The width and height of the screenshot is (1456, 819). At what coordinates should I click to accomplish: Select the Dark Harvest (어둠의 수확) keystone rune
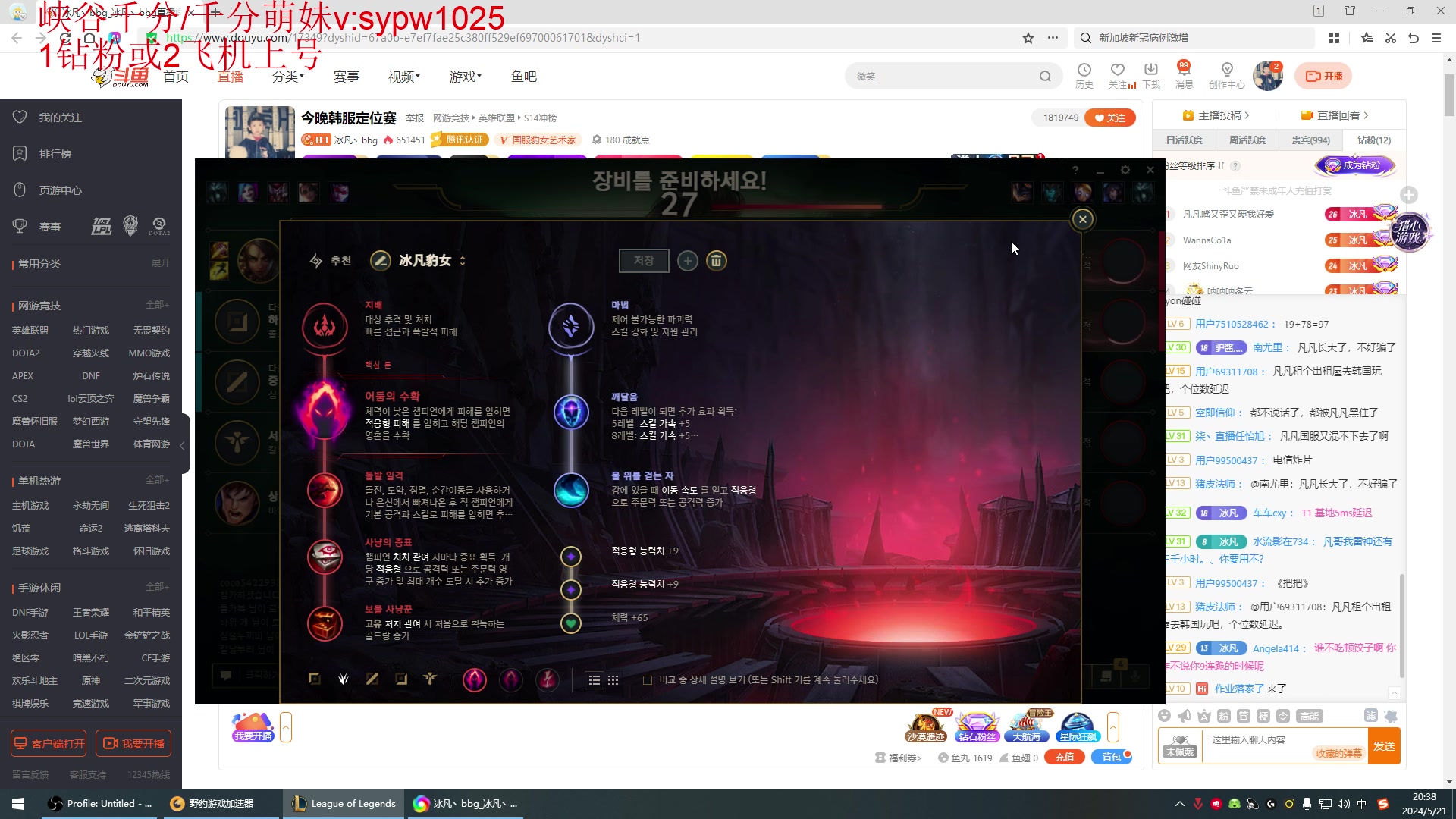pyautogui.click(x=325, y=410)
